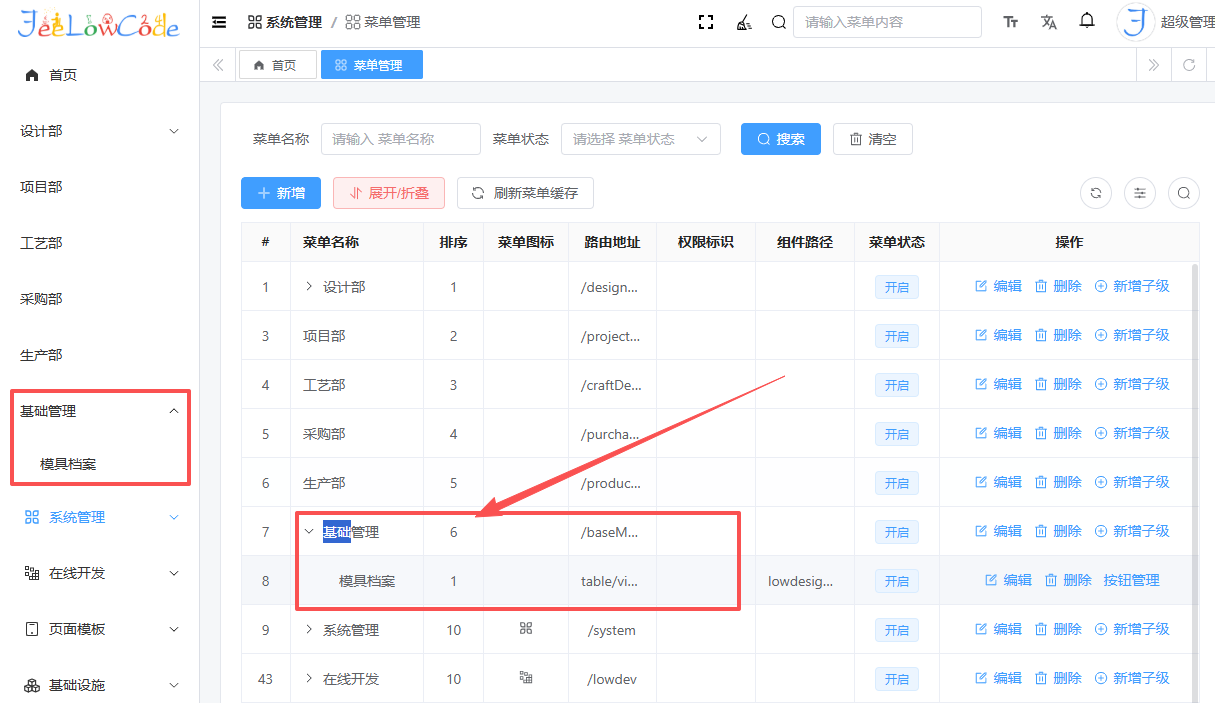Collapse the sidebar with the hamburger icon
Screen dimensions: 1215x703
tap(219, 22)
